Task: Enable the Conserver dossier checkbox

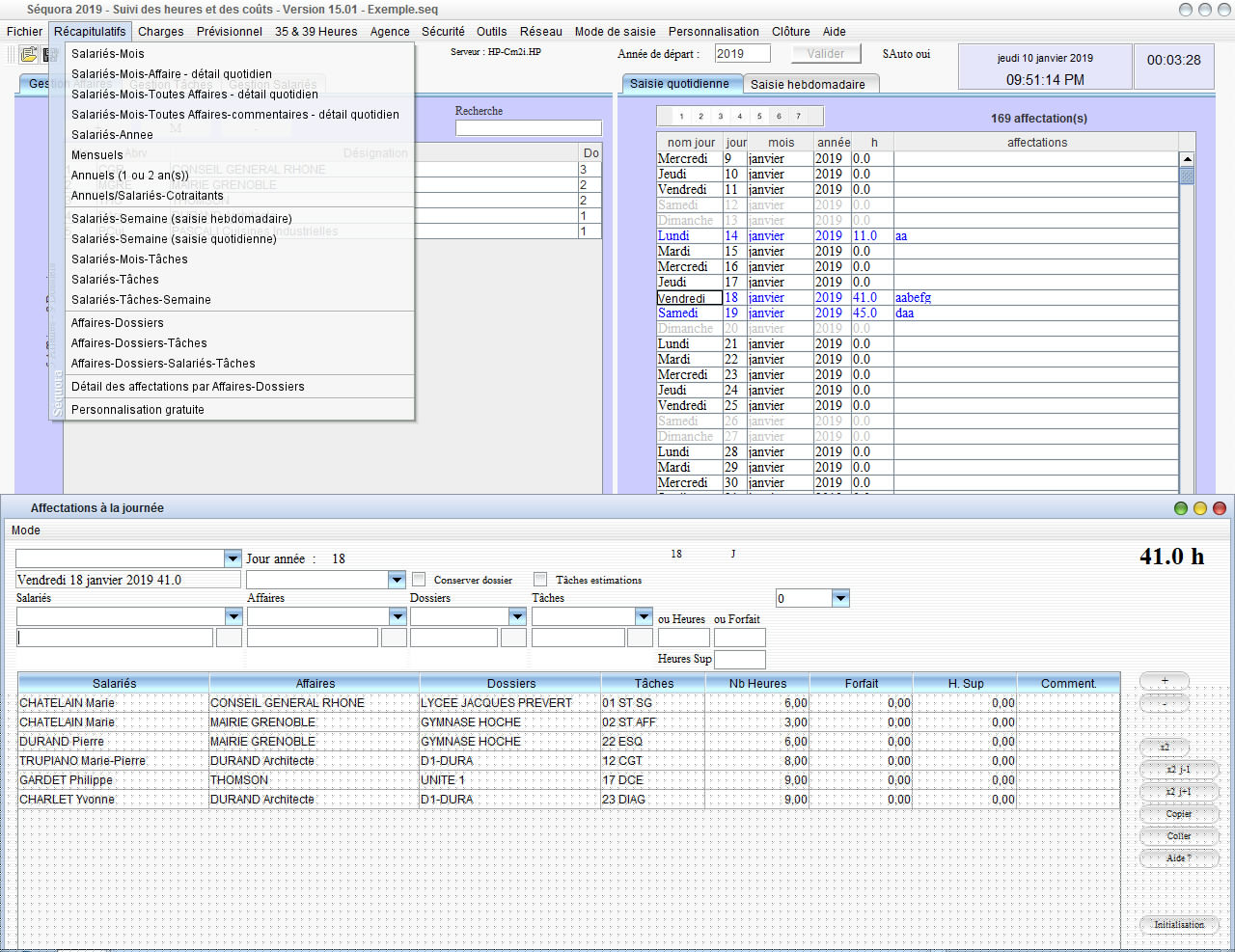Action: (x=419, y=580)
